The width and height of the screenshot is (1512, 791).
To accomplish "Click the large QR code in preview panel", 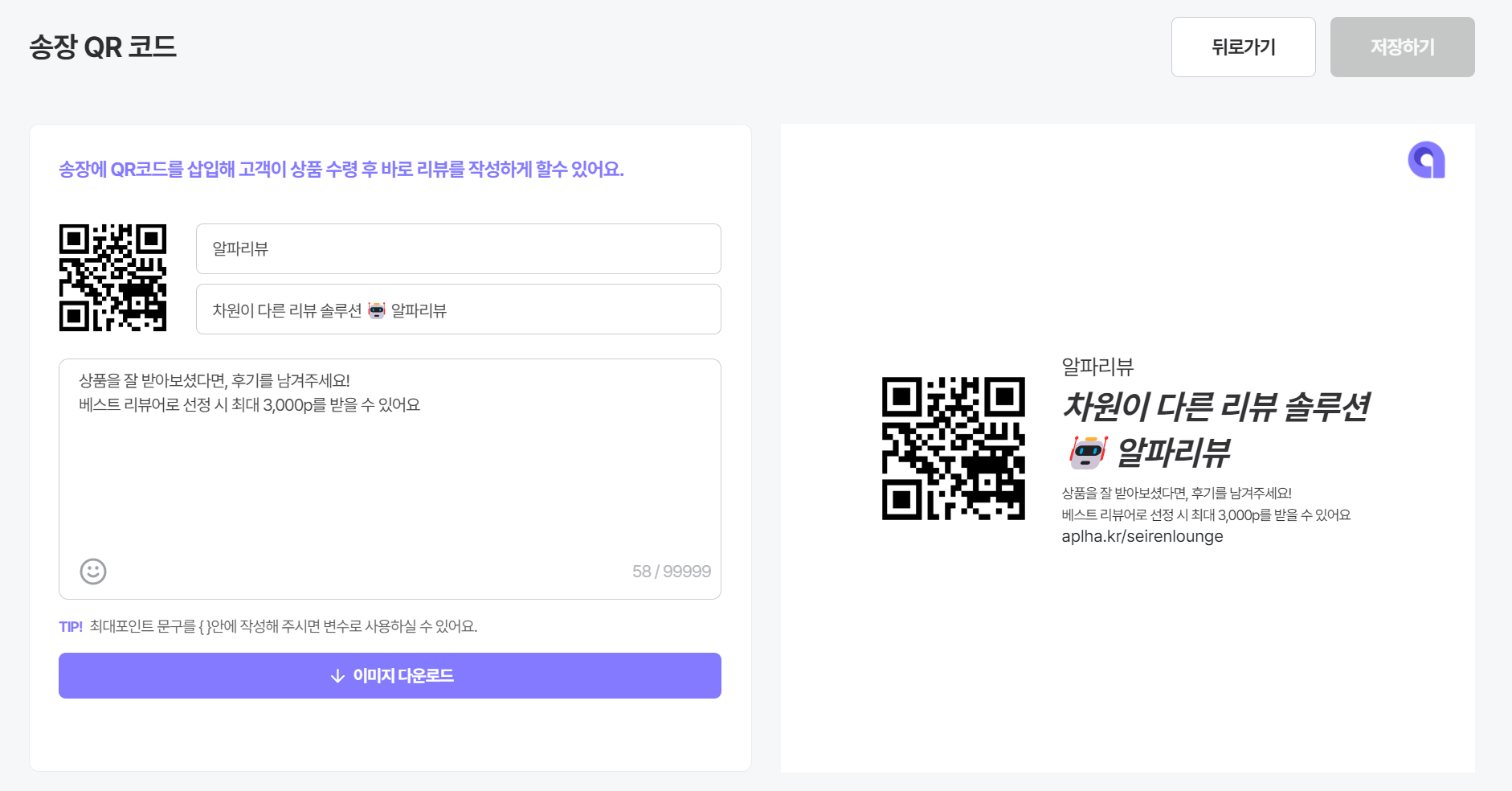I will pos(954,449).
